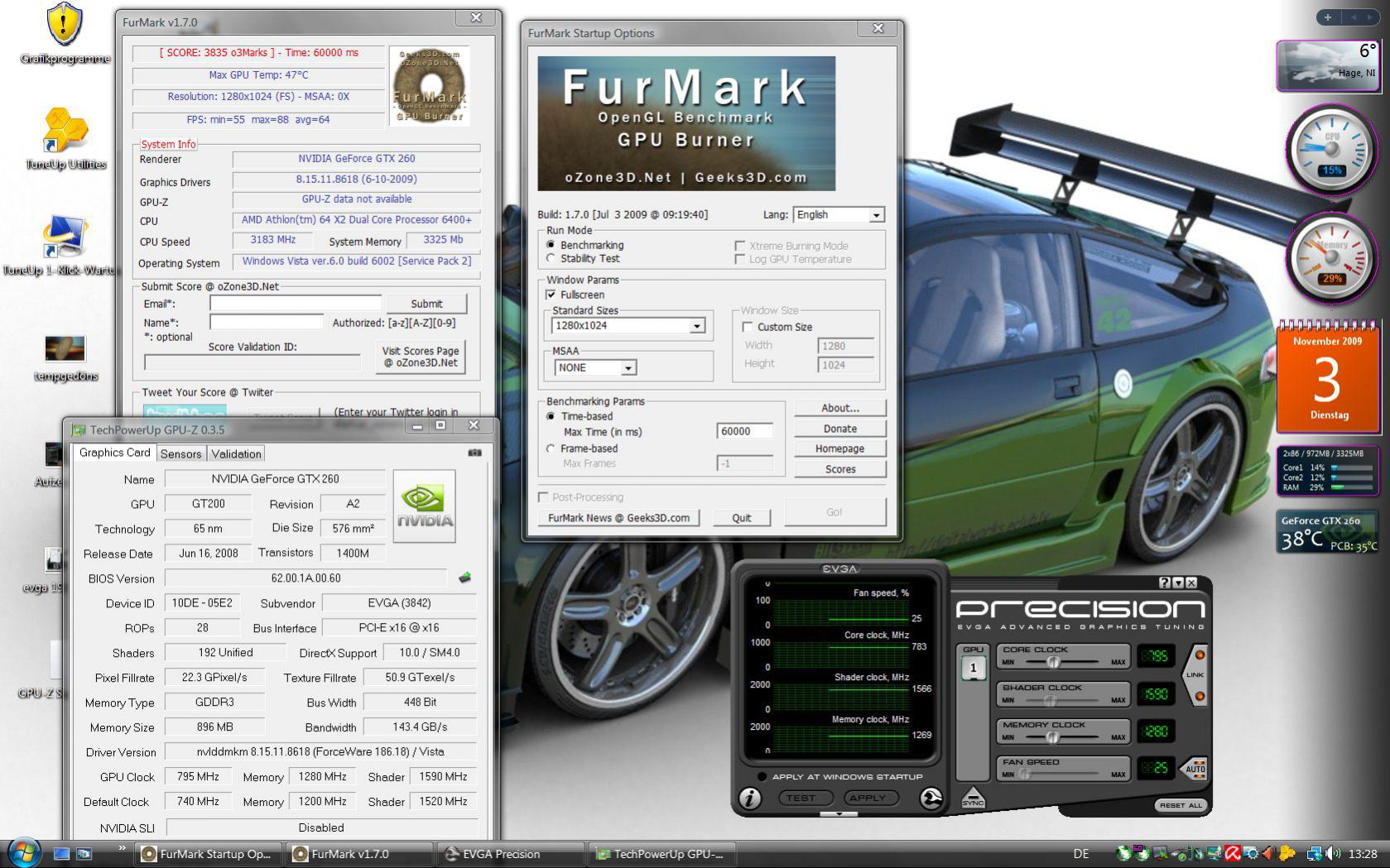This screenshot has width=1390, height=868.
Task: Switch to FurMark Startup Options taskbar item
Action: tap(207, 854)
